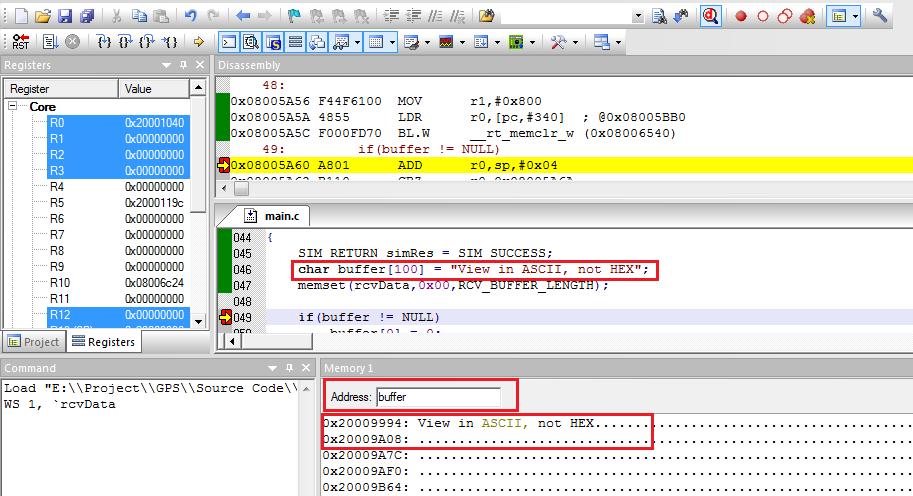
Task: Open the System Viewer dropdown arrow
Action: click(x=532, y=42)
